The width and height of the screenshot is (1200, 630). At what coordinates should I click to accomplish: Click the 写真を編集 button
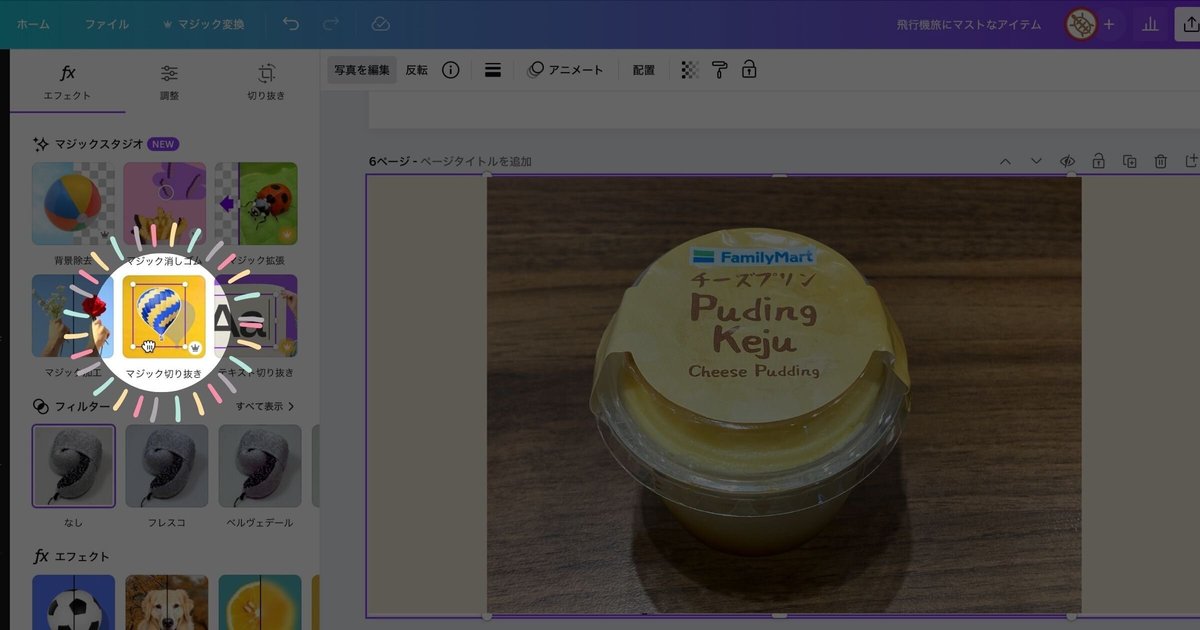[362, 70]
